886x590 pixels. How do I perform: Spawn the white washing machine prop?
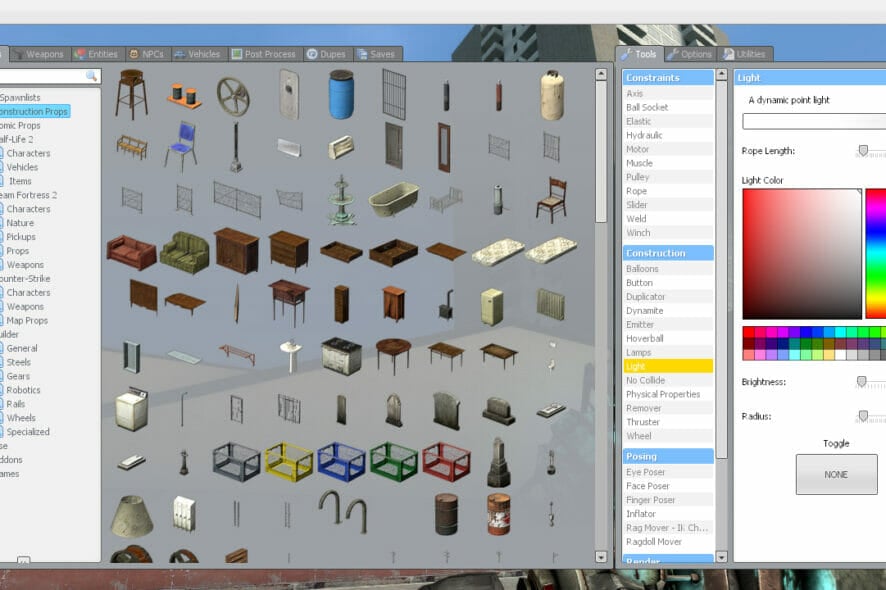(x=132, y=409)
